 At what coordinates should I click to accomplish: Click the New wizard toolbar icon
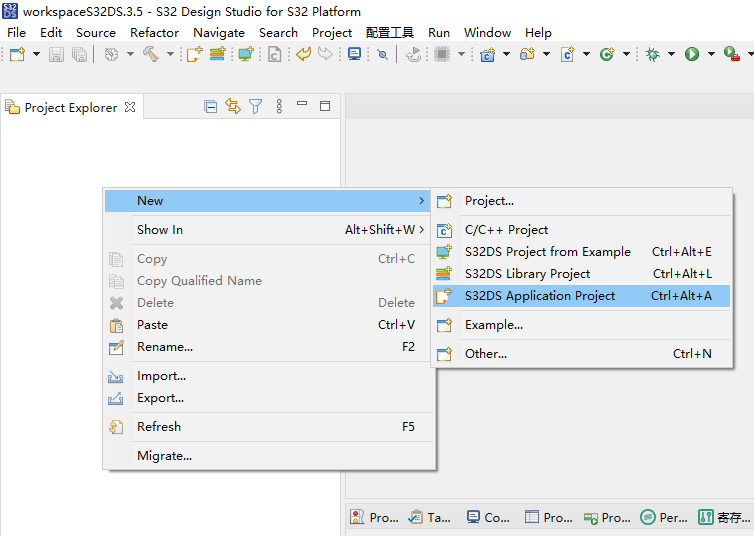(x=17, y=54)
